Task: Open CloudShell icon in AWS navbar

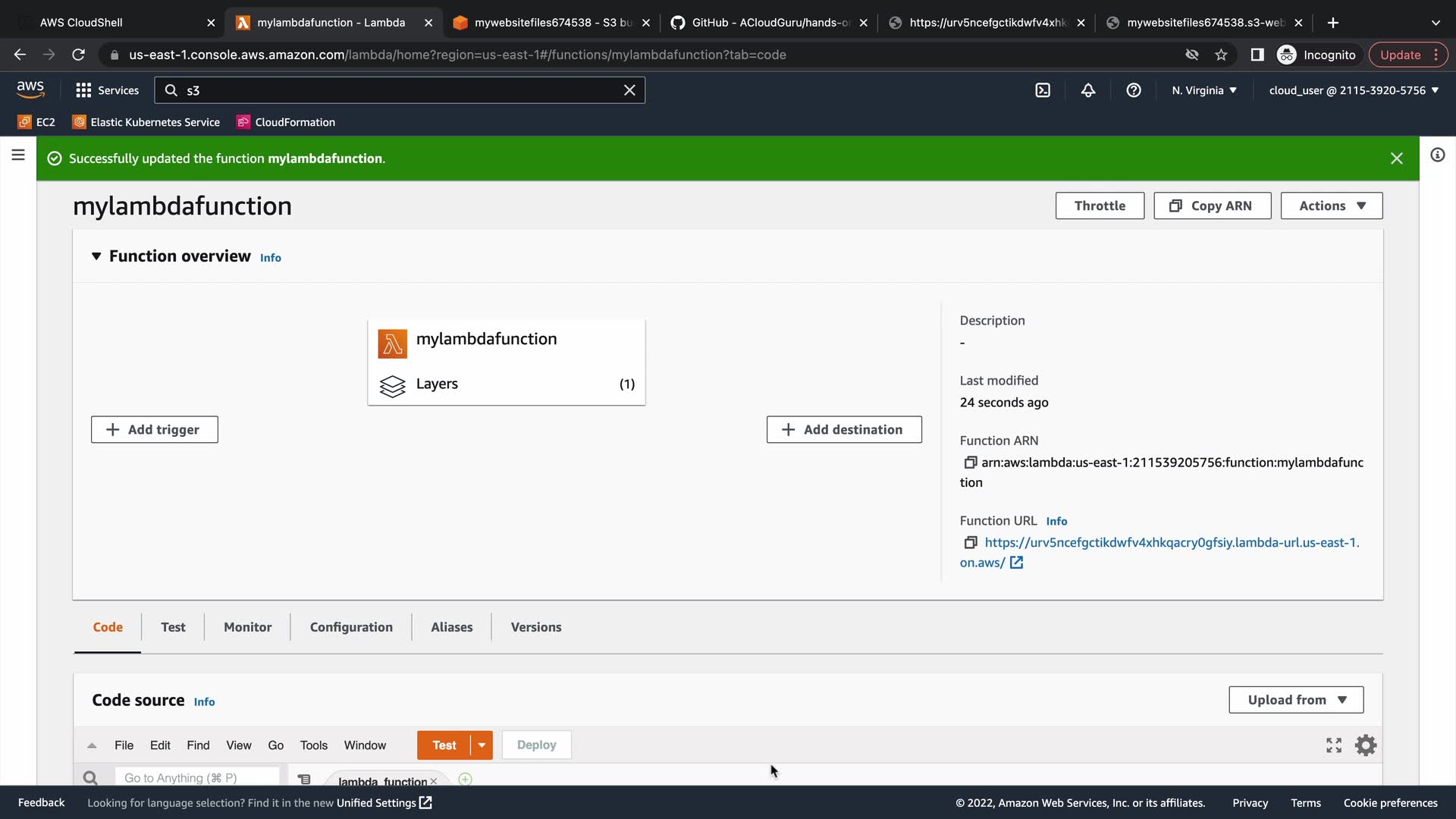Action: pyautogui.click(x=1043, y=90)
